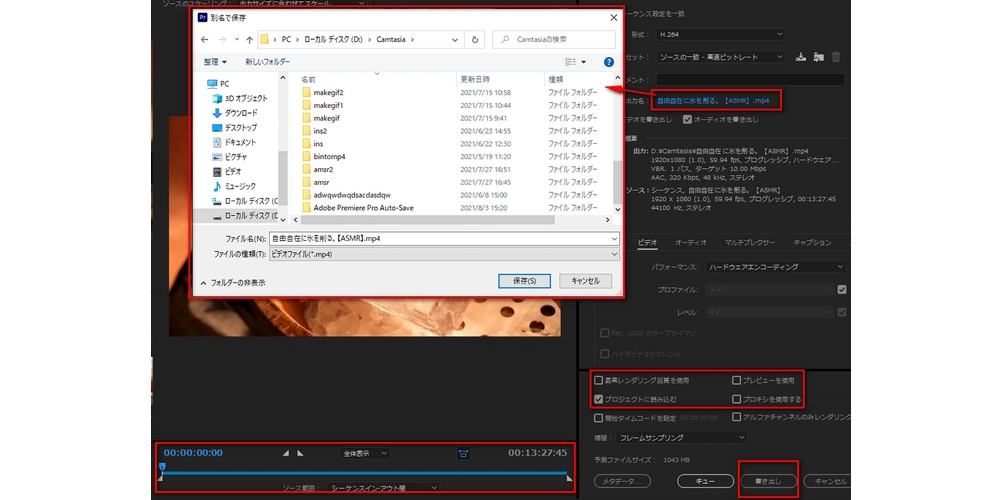1000x500 pixels.
Task: Click the delete preset trash icon
Action: tap(836, 57)
